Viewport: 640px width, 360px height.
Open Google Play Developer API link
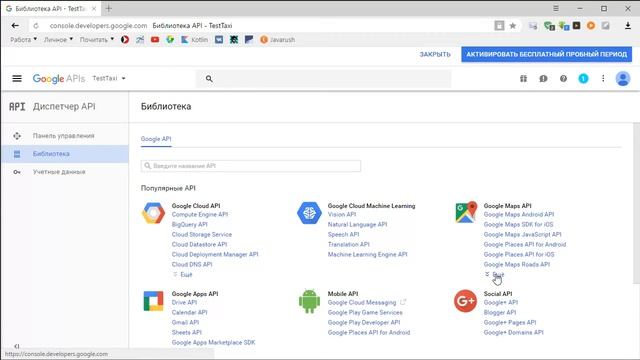click(364, 322)
